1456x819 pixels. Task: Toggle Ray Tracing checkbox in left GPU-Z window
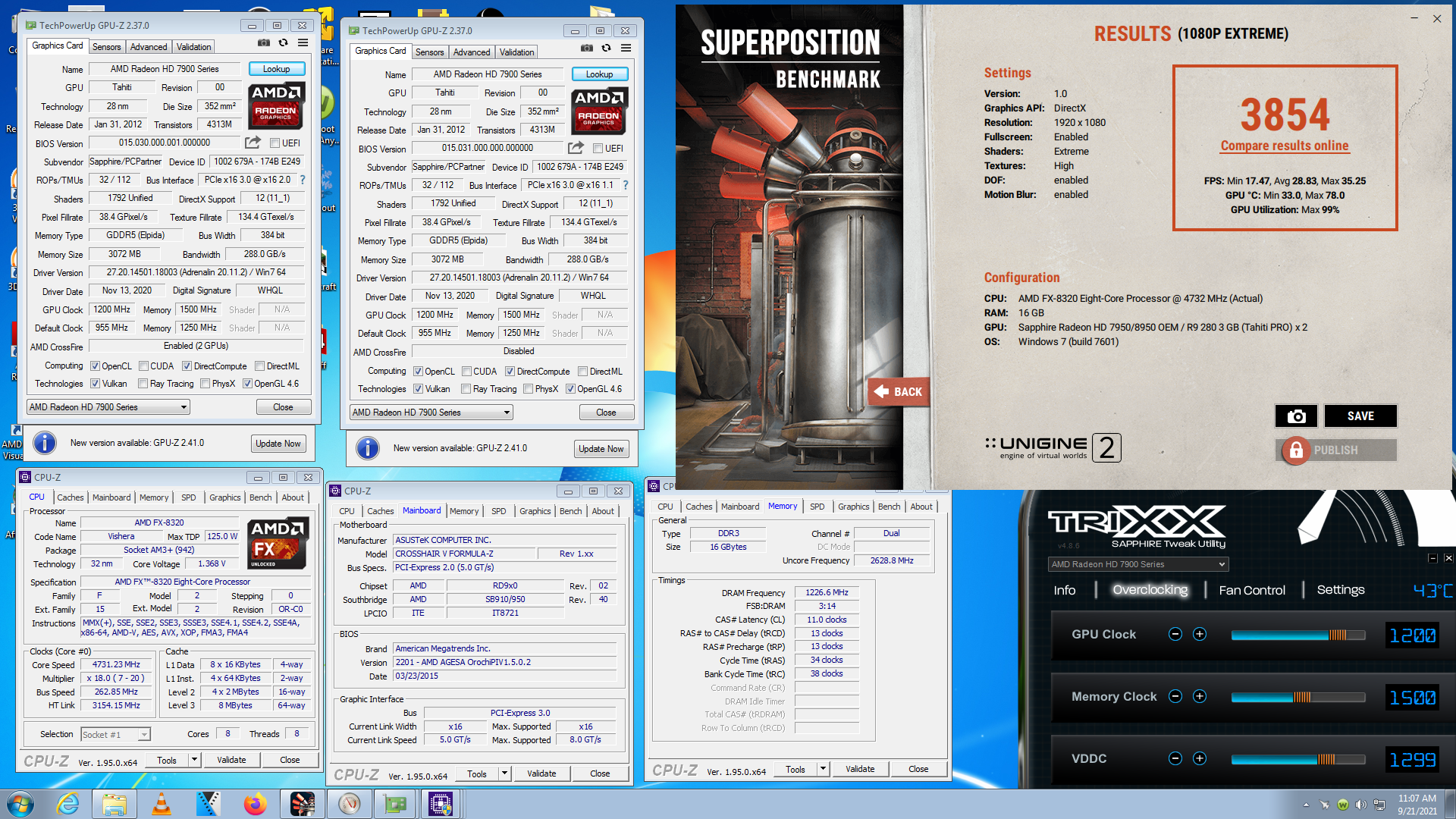pyautogui.click(x=143, y=384)
